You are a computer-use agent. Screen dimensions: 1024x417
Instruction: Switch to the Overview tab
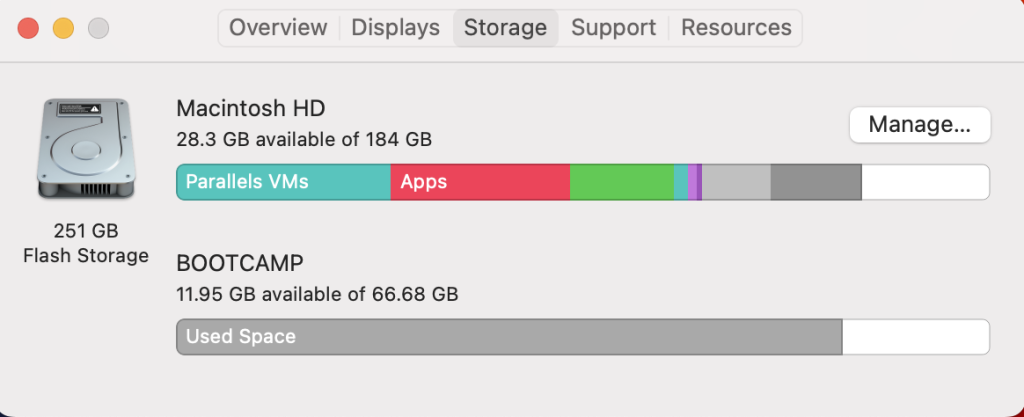click(278, 28)
